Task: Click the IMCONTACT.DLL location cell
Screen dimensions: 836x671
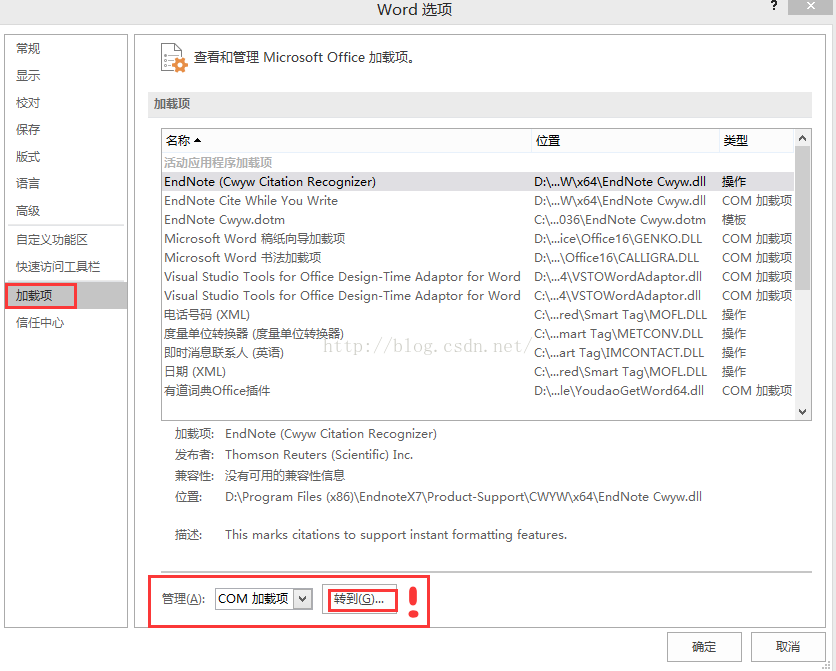Action: click(619, 353)
